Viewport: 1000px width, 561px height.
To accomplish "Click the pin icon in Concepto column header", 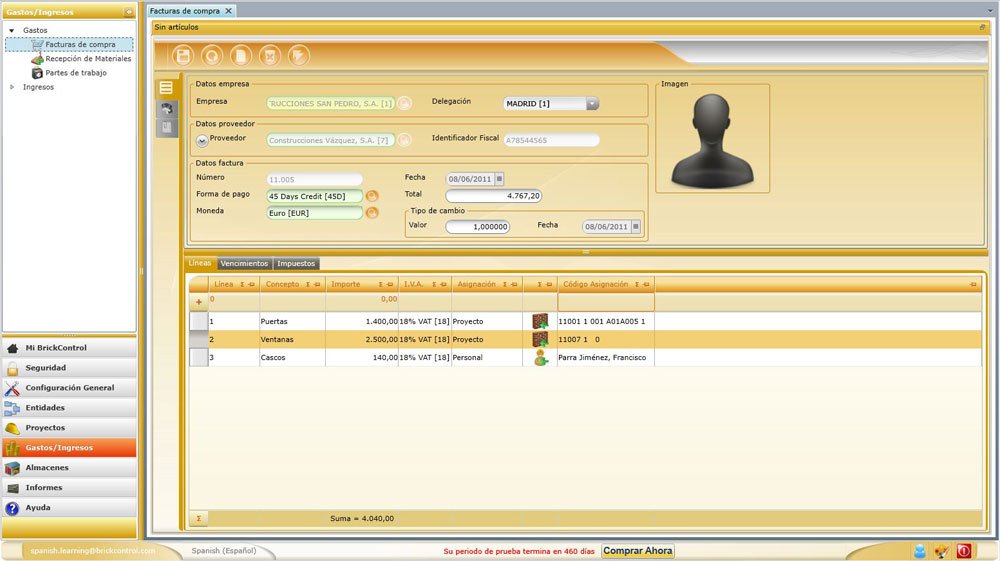I will pos(317,284).
